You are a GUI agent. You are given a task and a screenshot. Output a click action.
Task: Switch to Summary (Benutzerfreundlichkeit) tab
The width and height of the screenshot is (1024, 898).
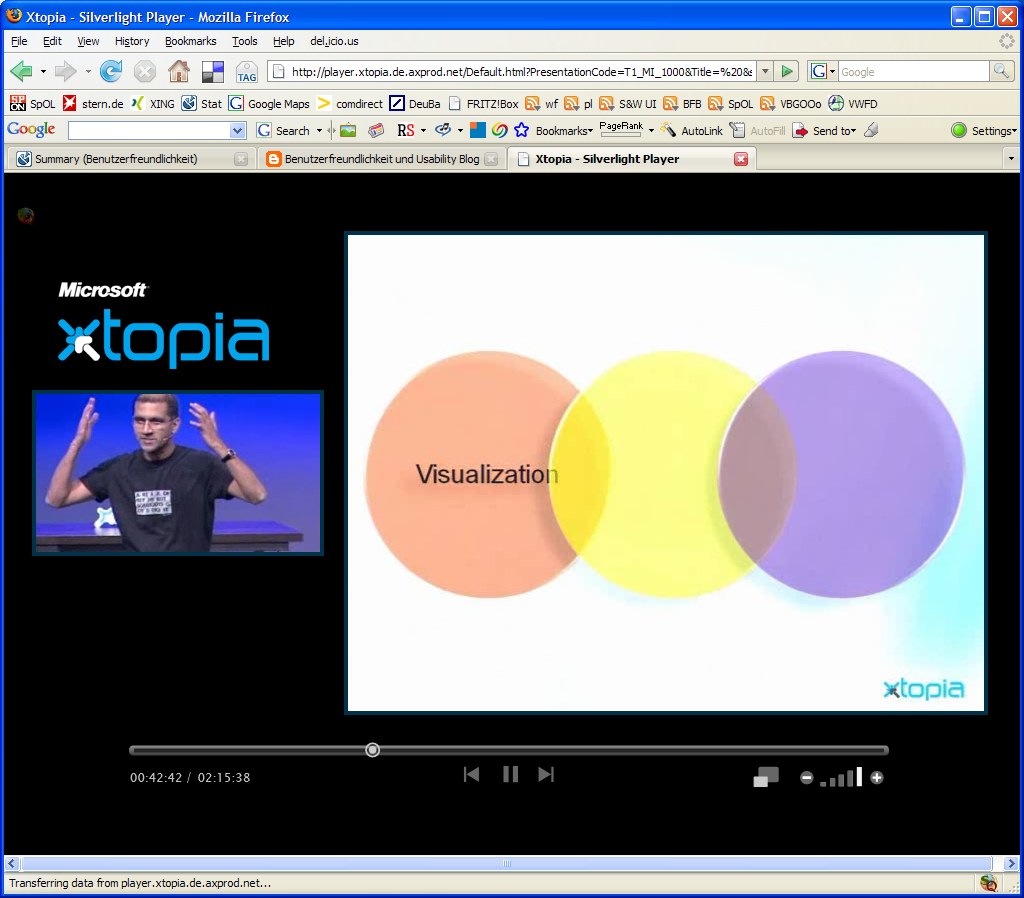(x=131, y=159)
